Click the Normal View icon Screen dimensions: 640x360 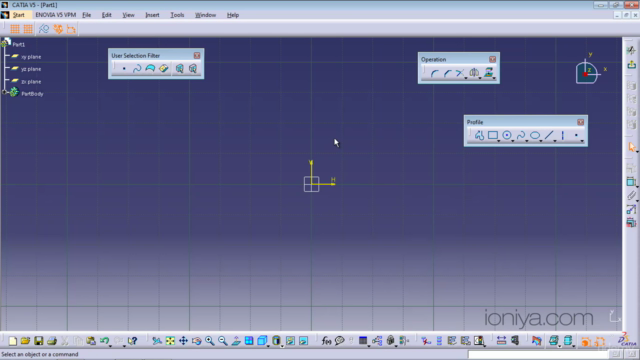click(236, 341)
